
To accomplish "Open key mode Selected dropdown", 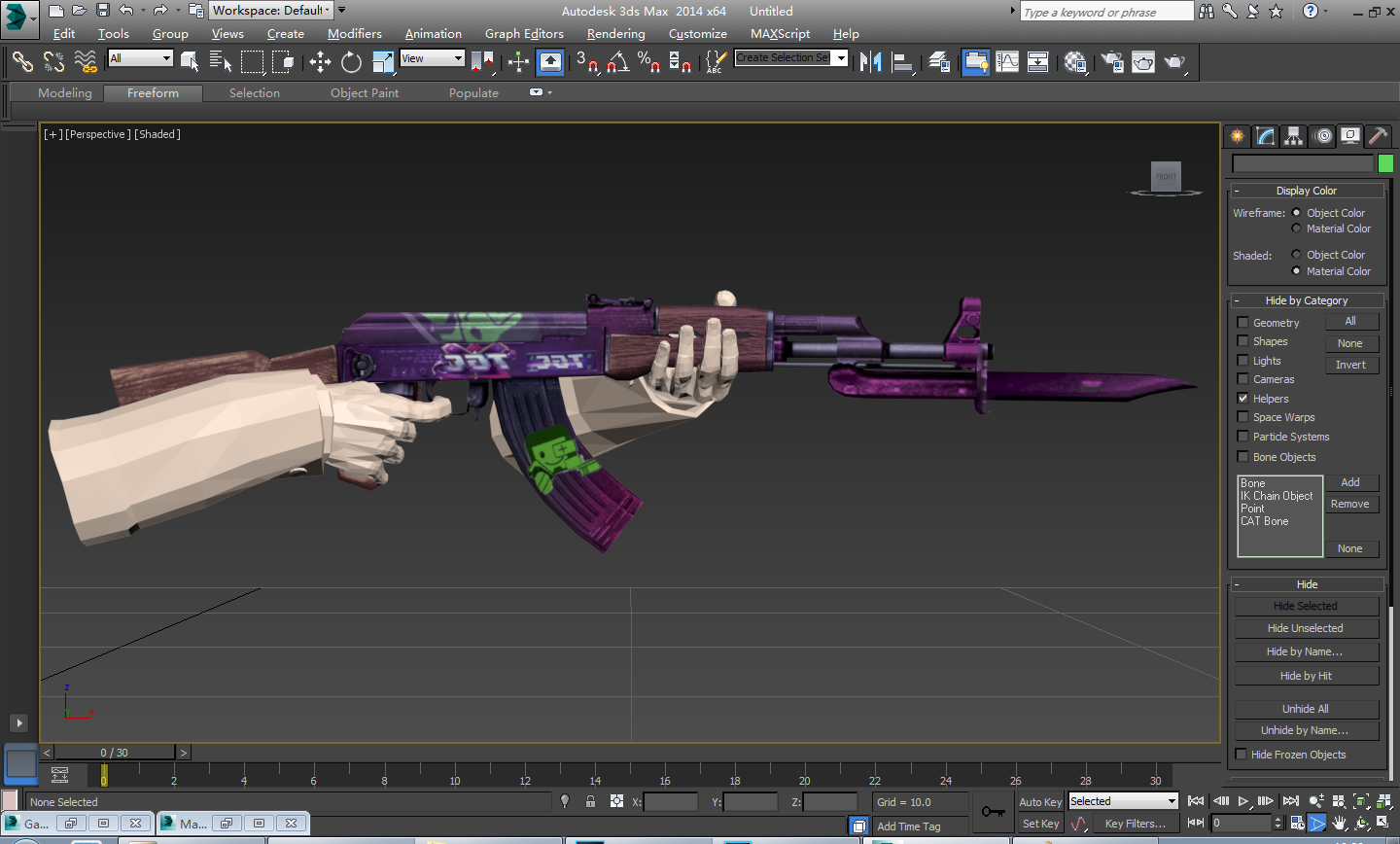I will pos(1123,801).
